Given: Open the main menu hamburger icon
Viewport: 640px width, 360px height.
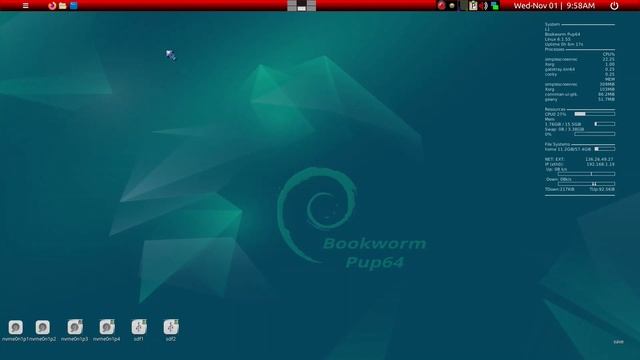Looking at the screenshot, I should pos(26,6).
